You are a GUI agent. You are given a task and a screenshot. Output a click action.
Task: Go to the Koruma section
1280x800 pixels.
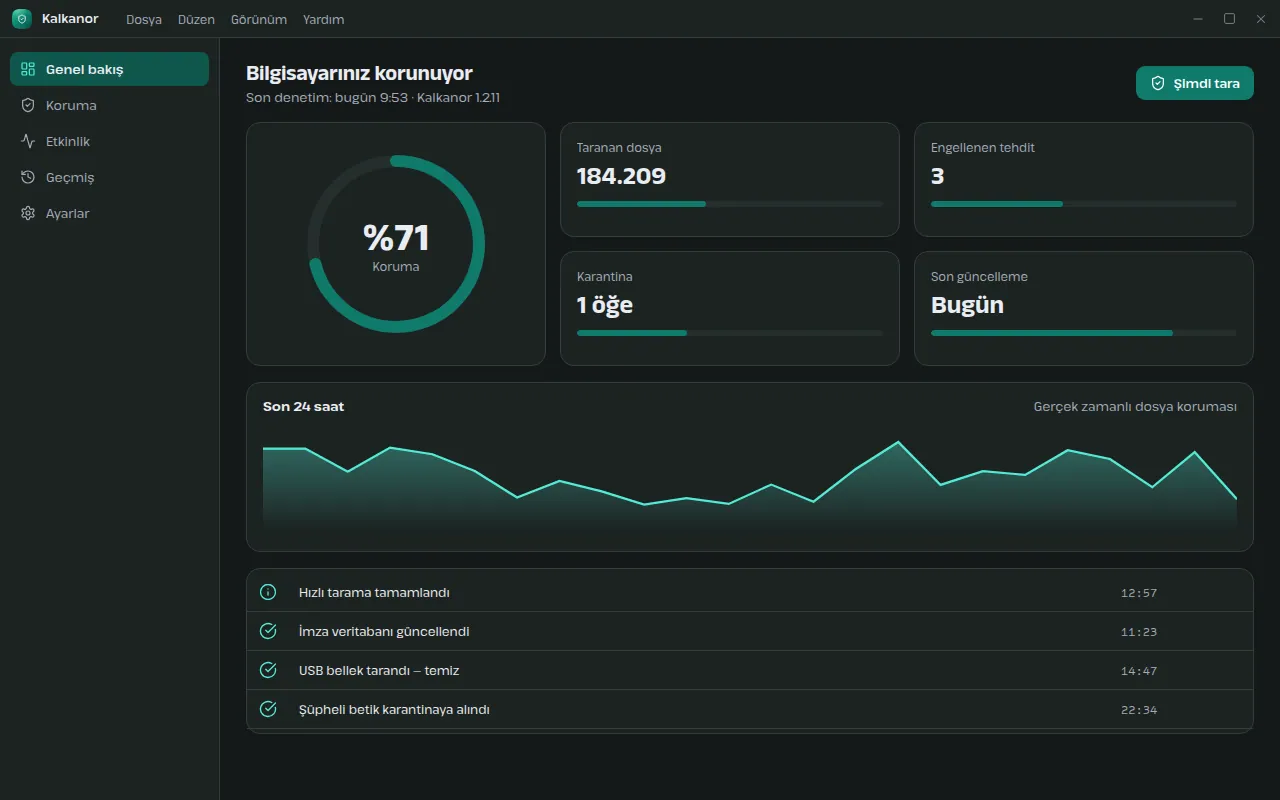click(x=110, y=105)
